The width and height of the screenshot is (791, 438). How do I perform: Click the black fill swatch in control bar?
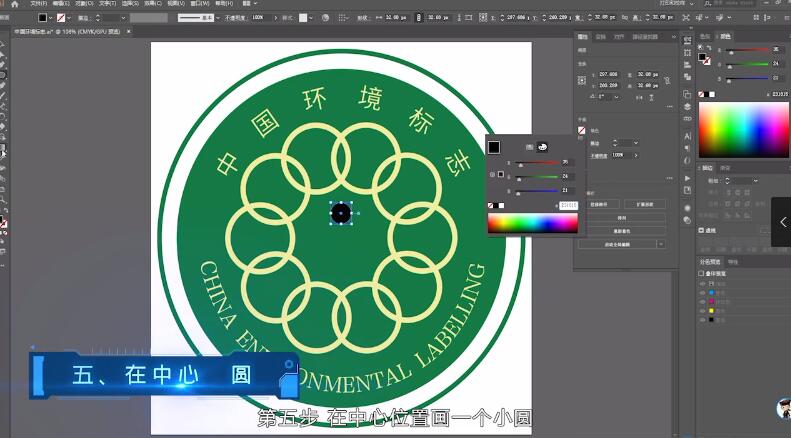(43, 18)
